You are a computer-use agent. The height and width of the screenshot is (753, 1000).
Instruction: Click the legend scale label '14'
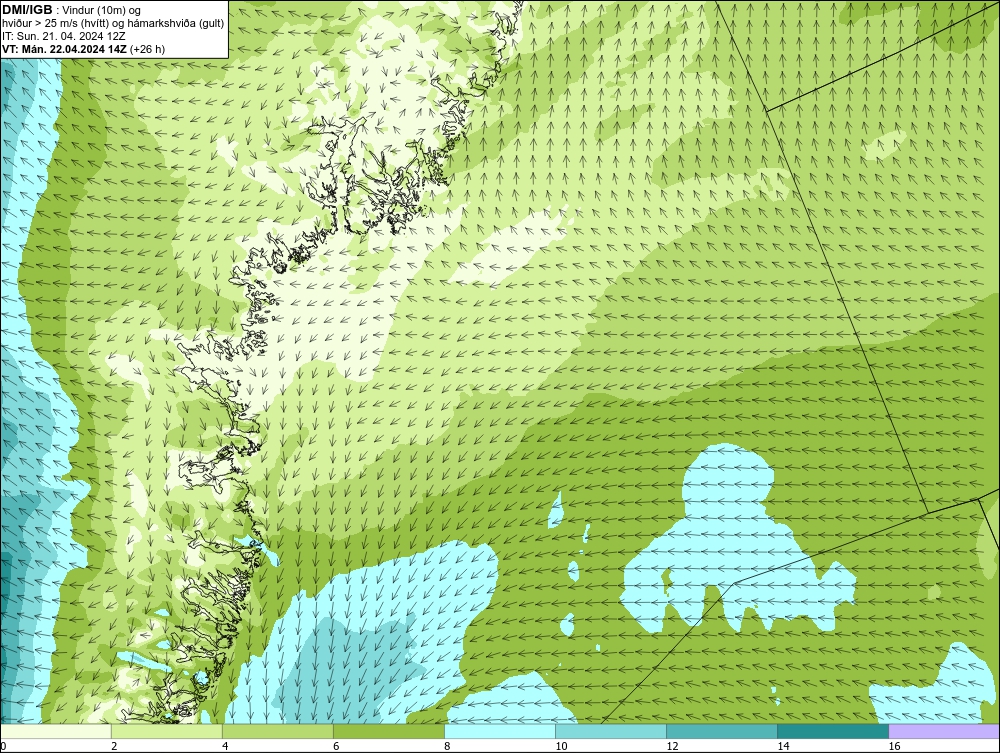(x=783, y=746)
